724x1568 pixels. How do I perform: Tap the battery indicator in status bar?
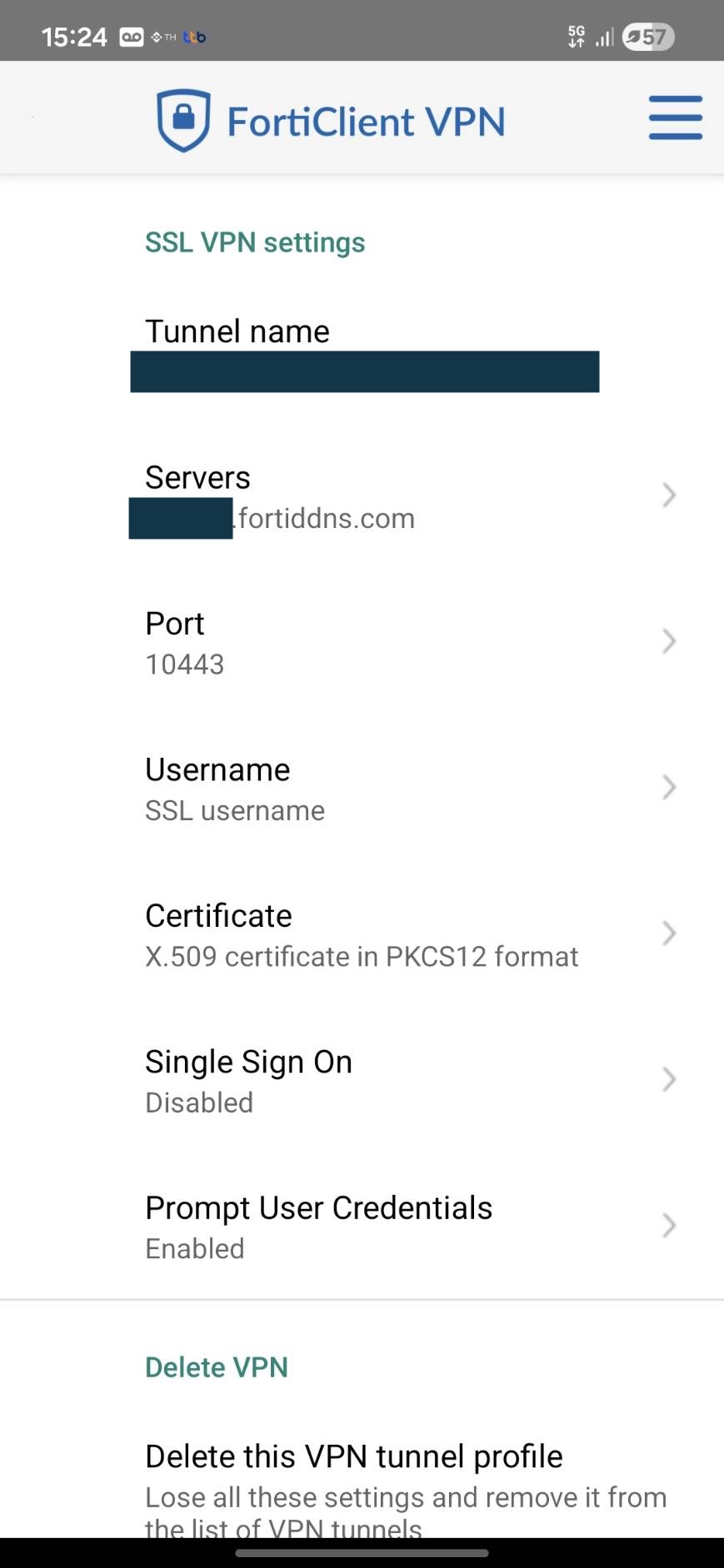647,37
